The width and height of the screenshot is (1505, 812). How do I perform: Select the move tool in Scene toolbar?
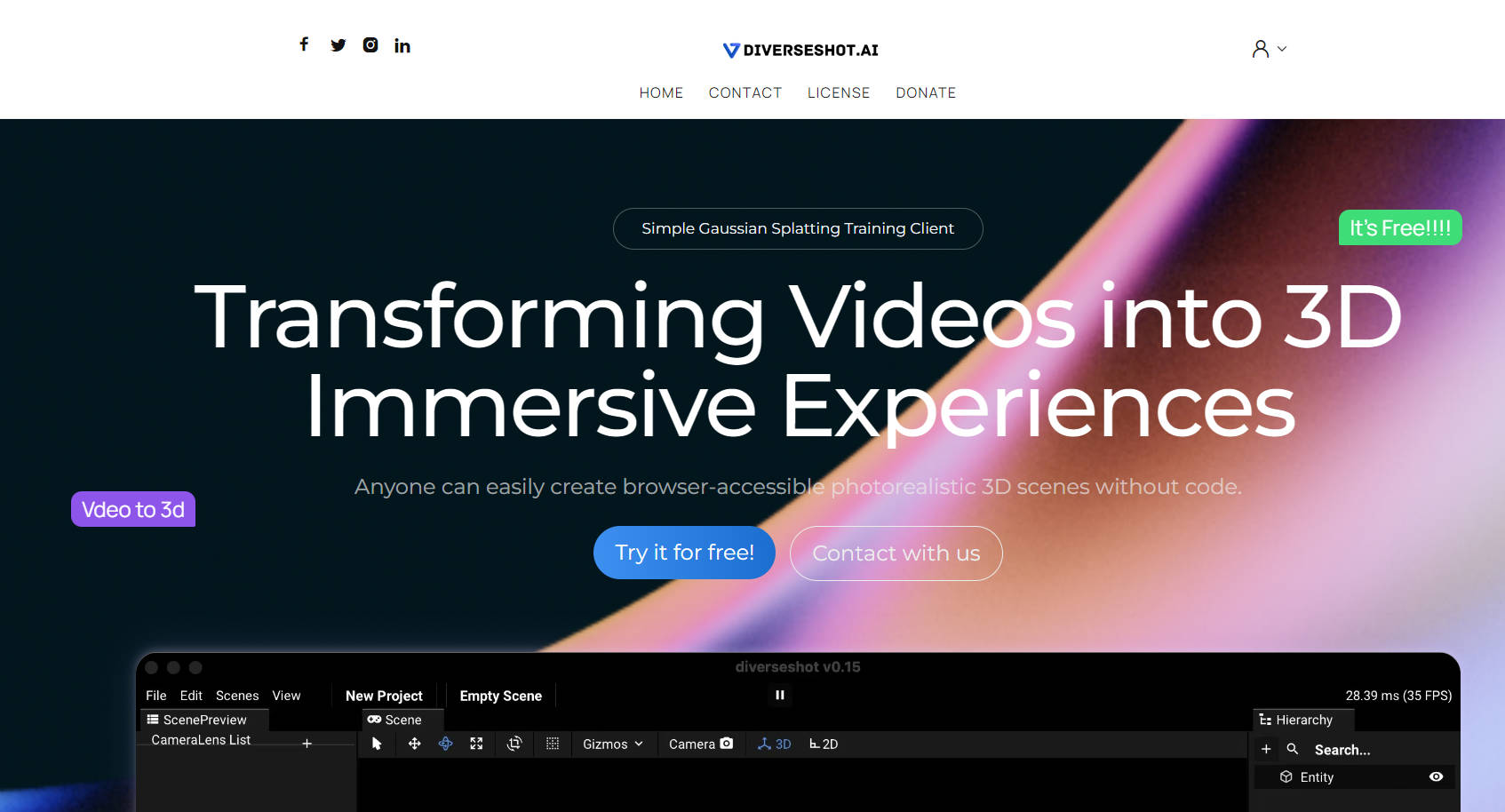414,744
